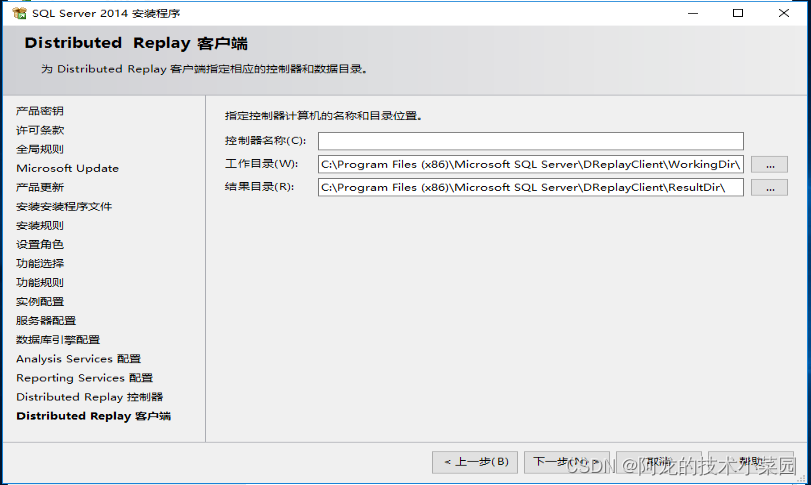Select 功能选择 step in sidebar
This screenshot has width=811, height=485.
40,263
